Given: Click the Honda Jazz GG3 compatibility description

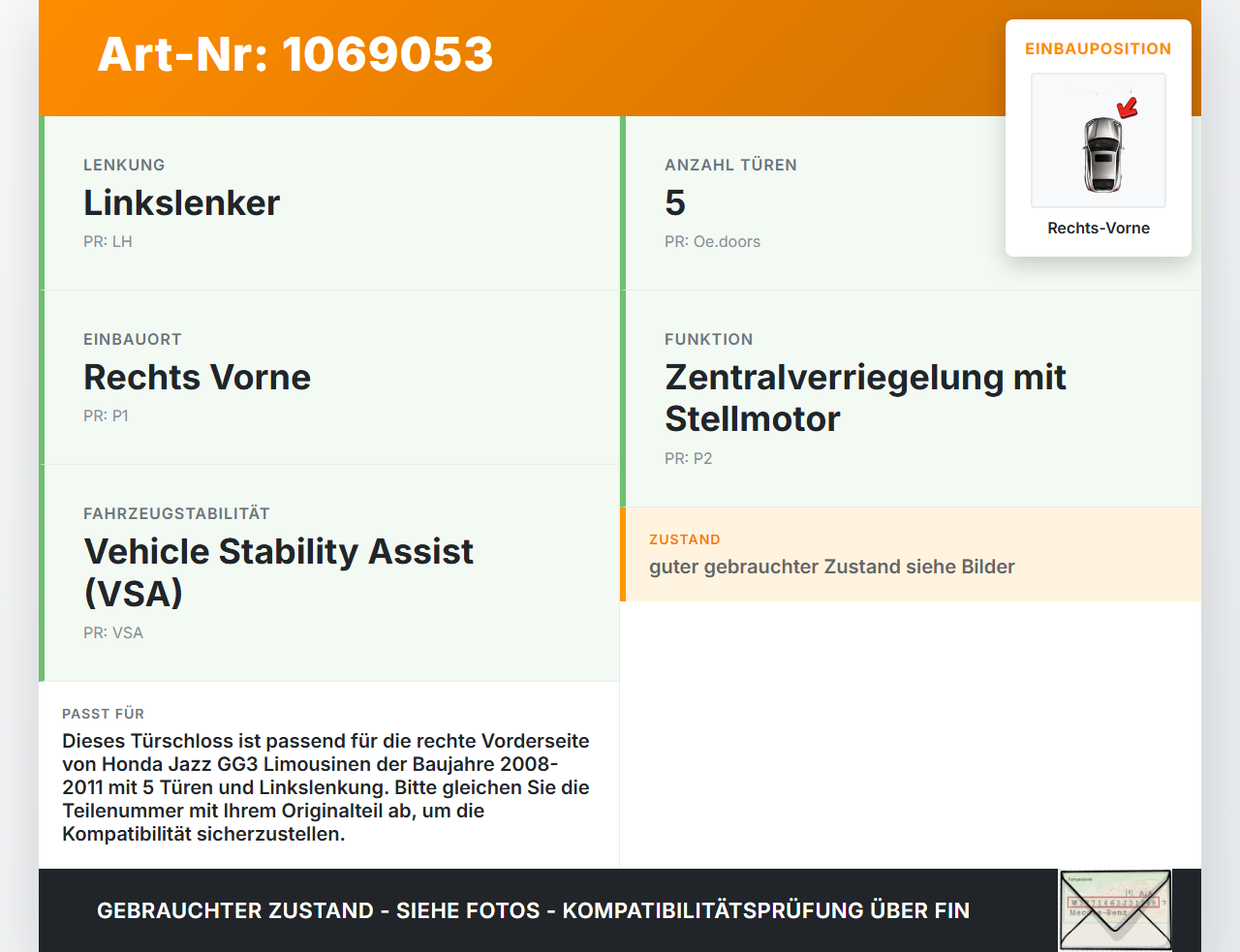Looking at the screenshot, I should pyautogui.click(x=326, y=787).
